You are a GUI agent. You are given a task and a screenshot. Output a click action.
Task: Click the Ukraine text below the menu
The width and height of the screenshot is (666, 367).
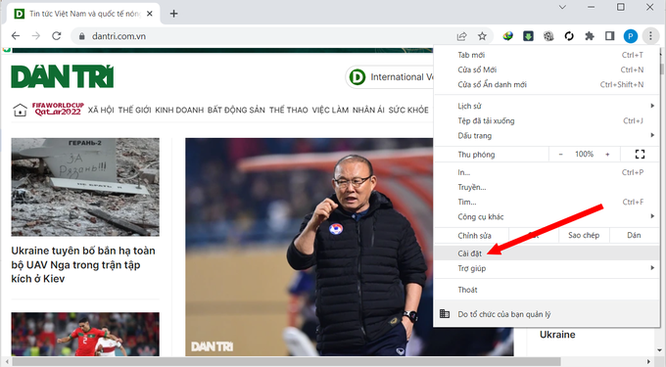(557, 335)
